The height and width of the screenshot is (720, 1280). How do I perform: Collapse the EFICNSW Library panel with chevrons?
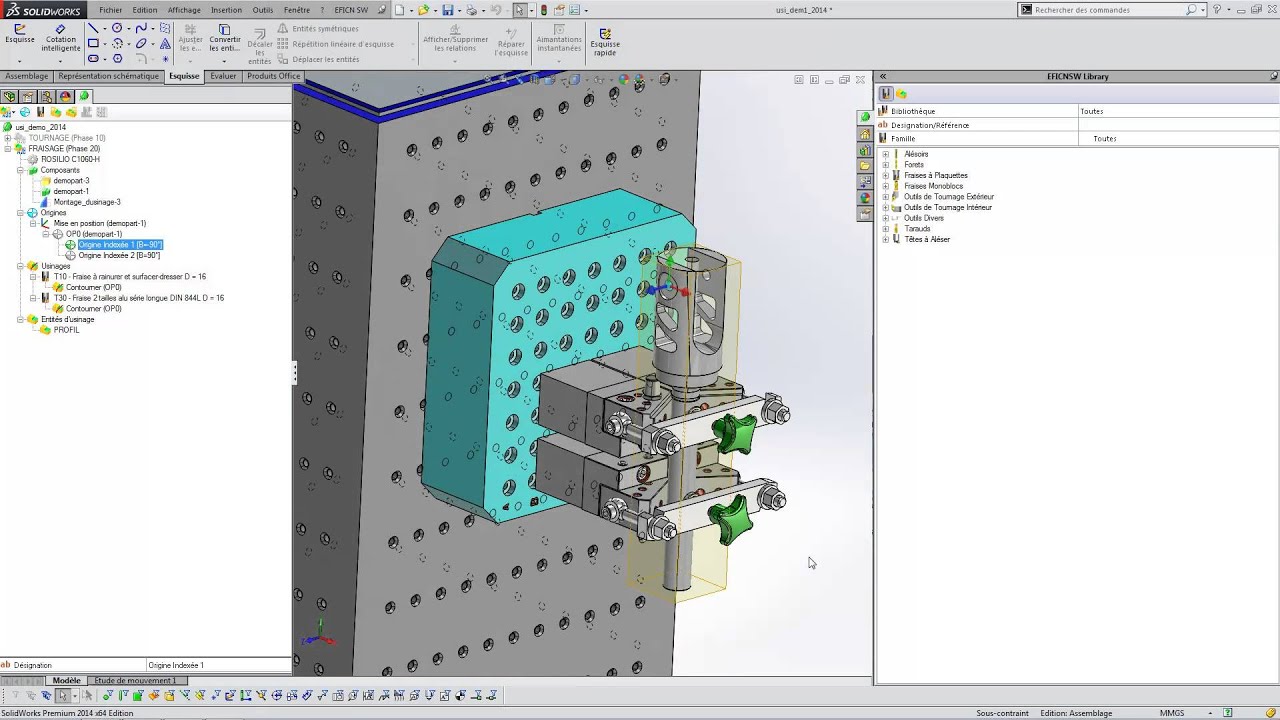click(883, 76)
